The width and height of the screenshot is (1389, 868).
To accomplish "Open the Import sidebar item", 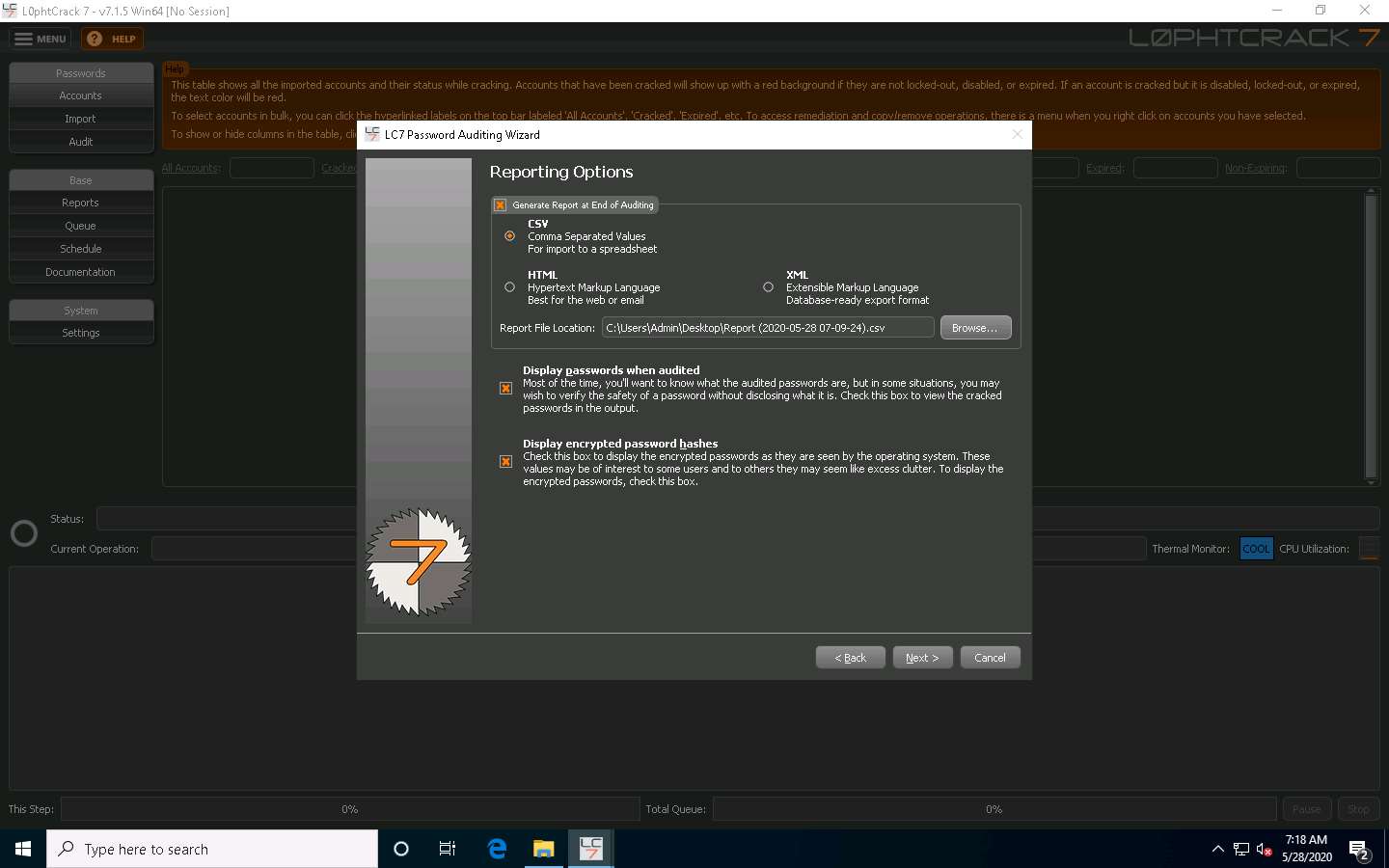I will [x=81, y=119].
